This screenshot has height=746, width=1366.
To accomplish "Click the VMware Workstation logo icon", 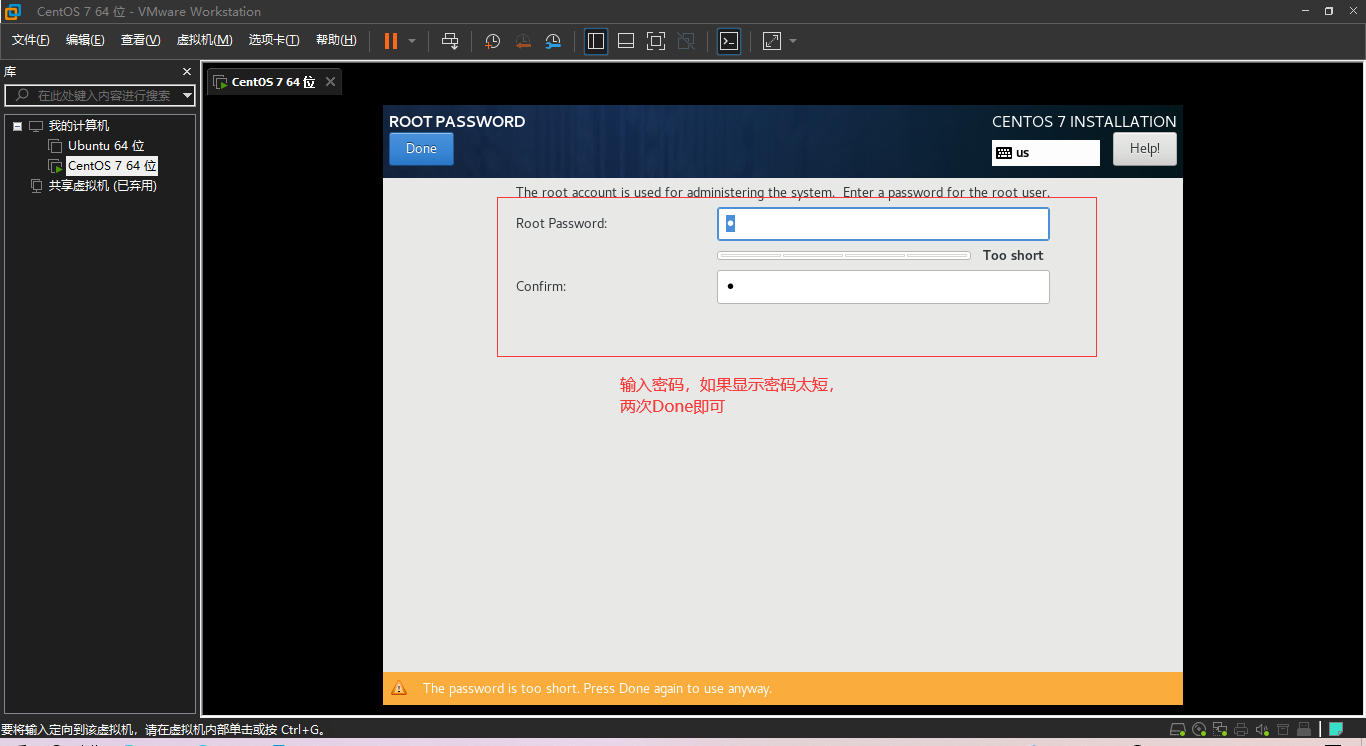I will [x=12, y=12].
